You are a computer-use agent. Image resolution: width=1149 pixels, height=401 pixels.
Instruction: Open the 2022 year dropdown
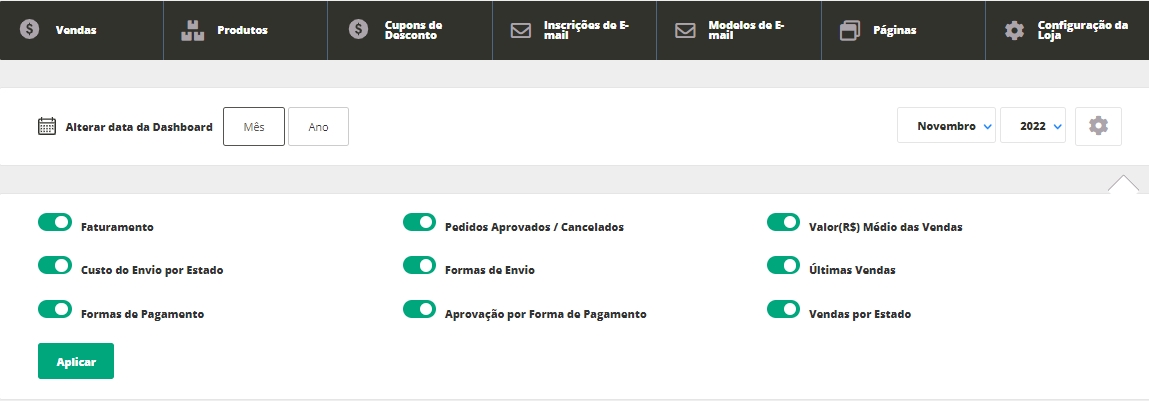click(x=1033, y=127)
